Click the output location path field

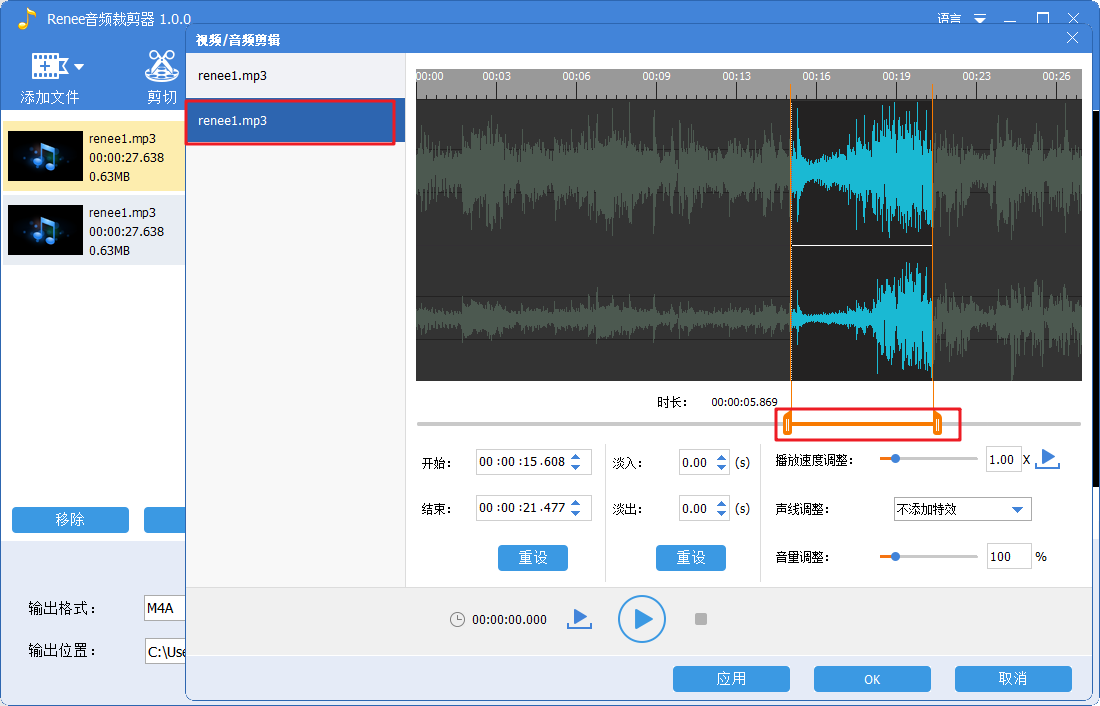click(165, 652)
